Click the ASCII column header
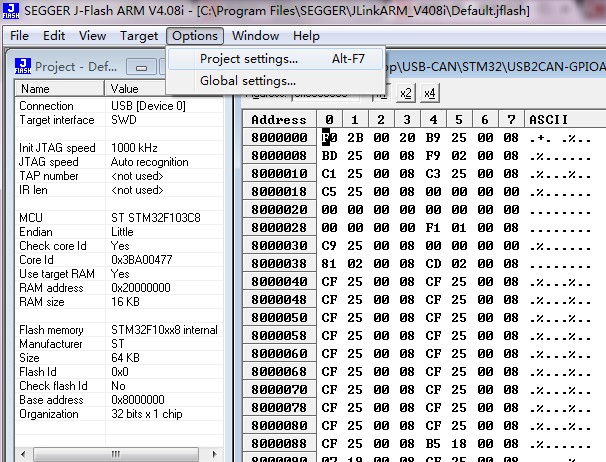Screen dimensions: 606x462 [565, 119]
